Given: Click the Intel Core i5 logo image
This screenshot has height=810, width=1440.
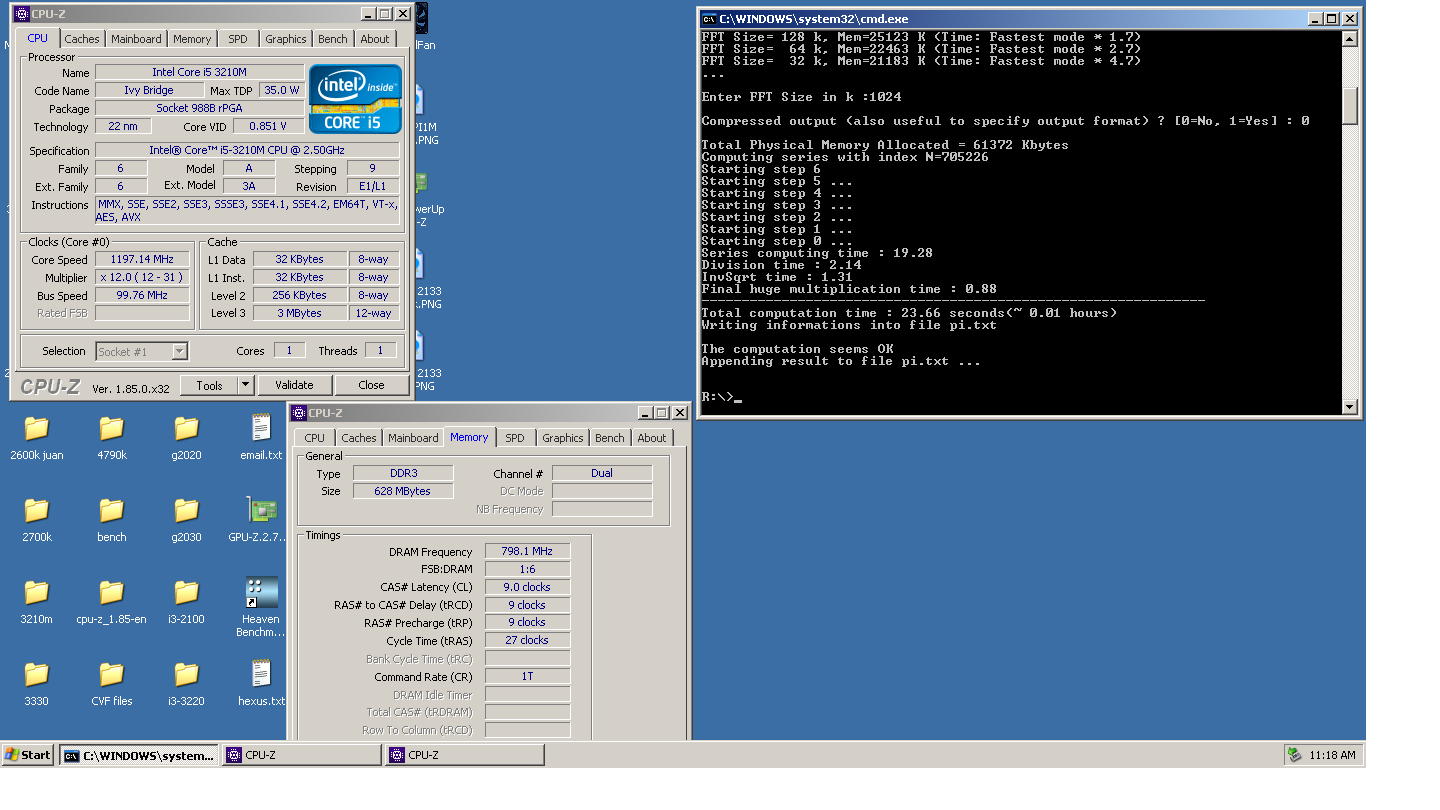Looking at the screenshot, I should coord(356,99).
